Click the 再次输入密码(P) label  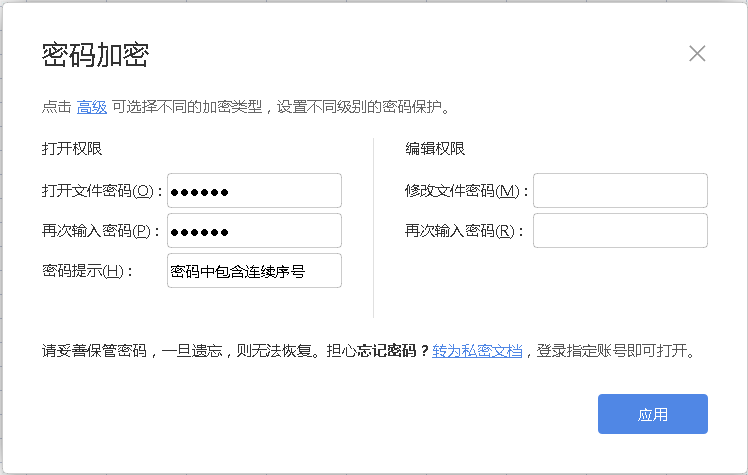(101, 231)
